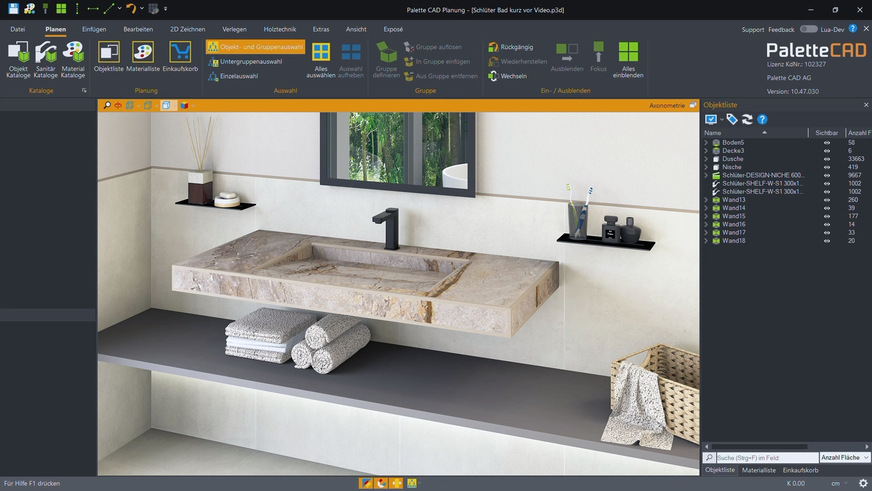Toggle visibility of Nische

pos(827,167)
